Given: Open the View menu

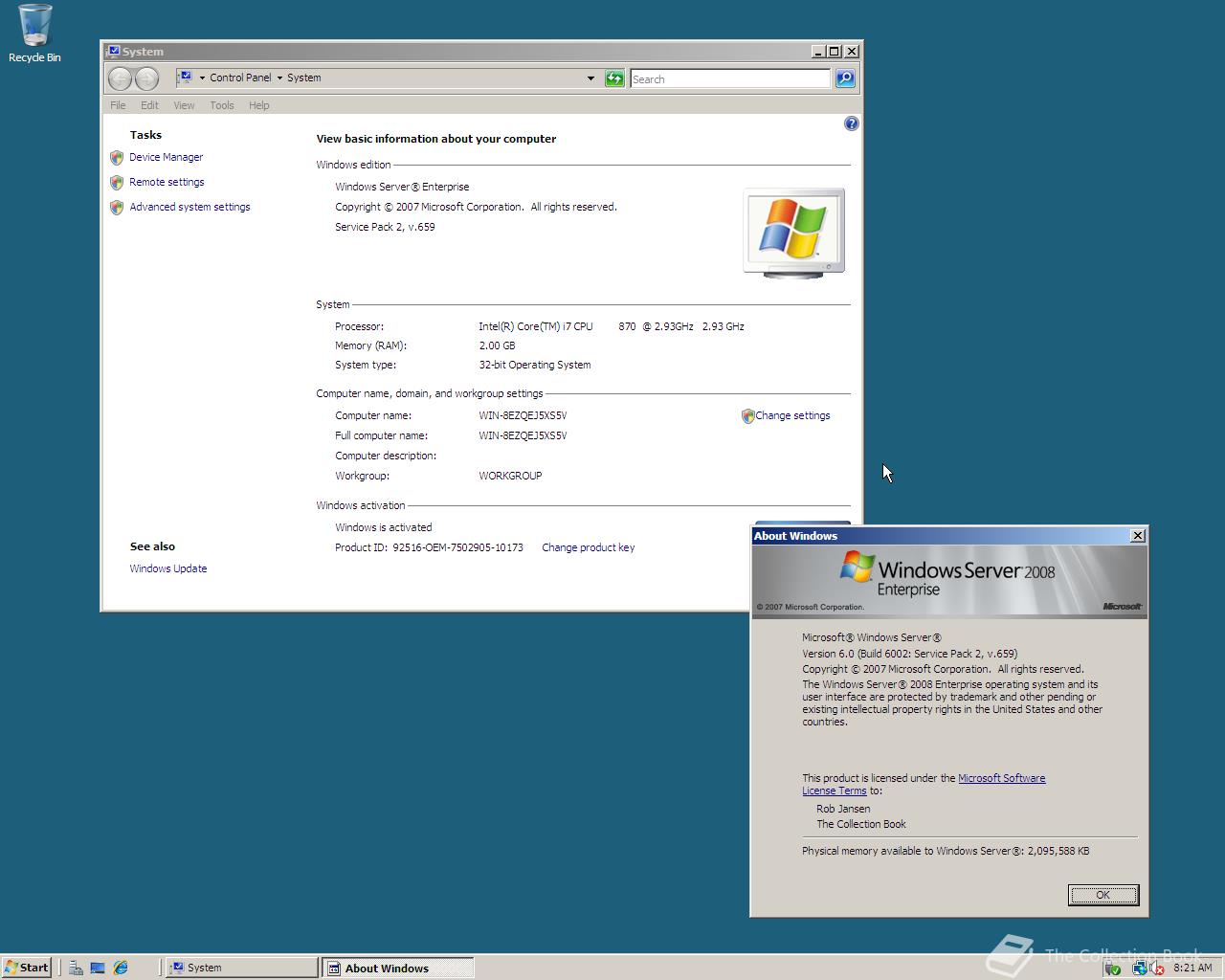Looking at the screenshot, I should tap(184, 105).
